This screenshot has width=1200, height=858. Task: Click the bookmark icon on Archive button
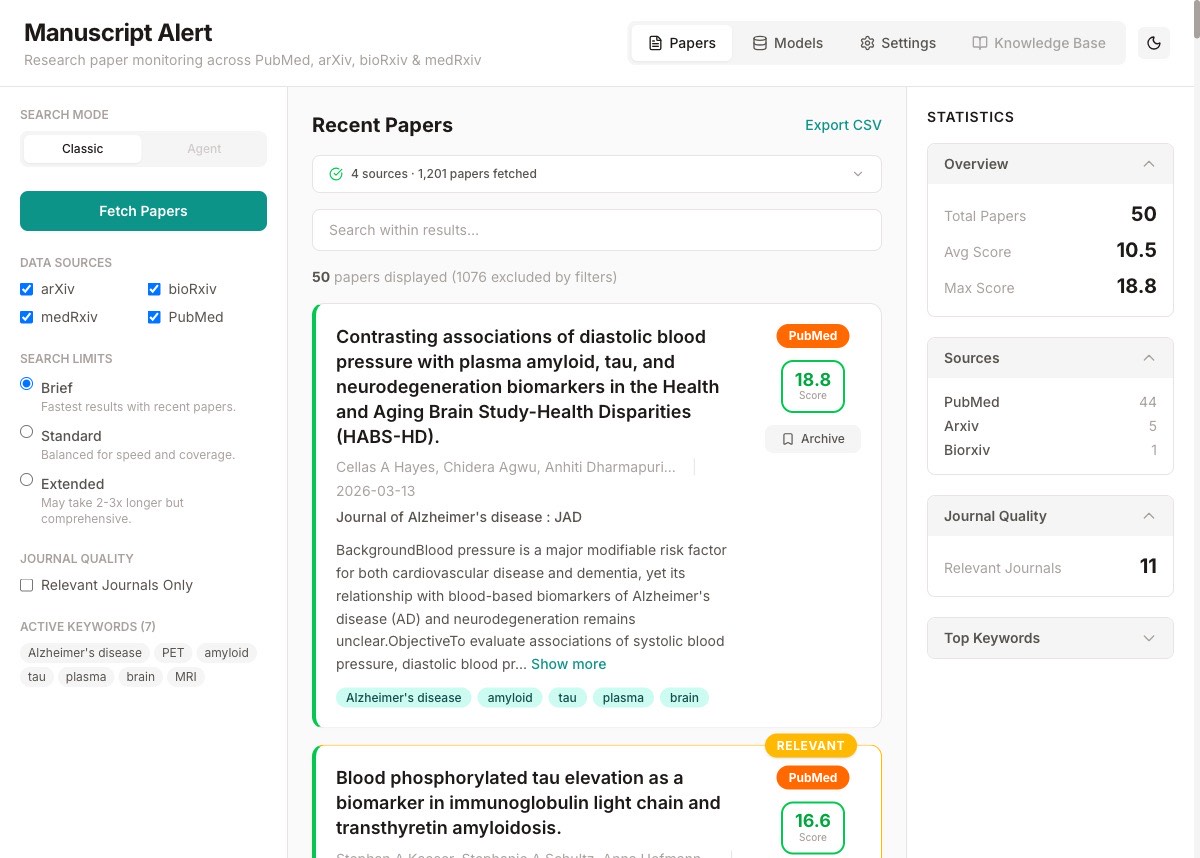click(788, 439)
